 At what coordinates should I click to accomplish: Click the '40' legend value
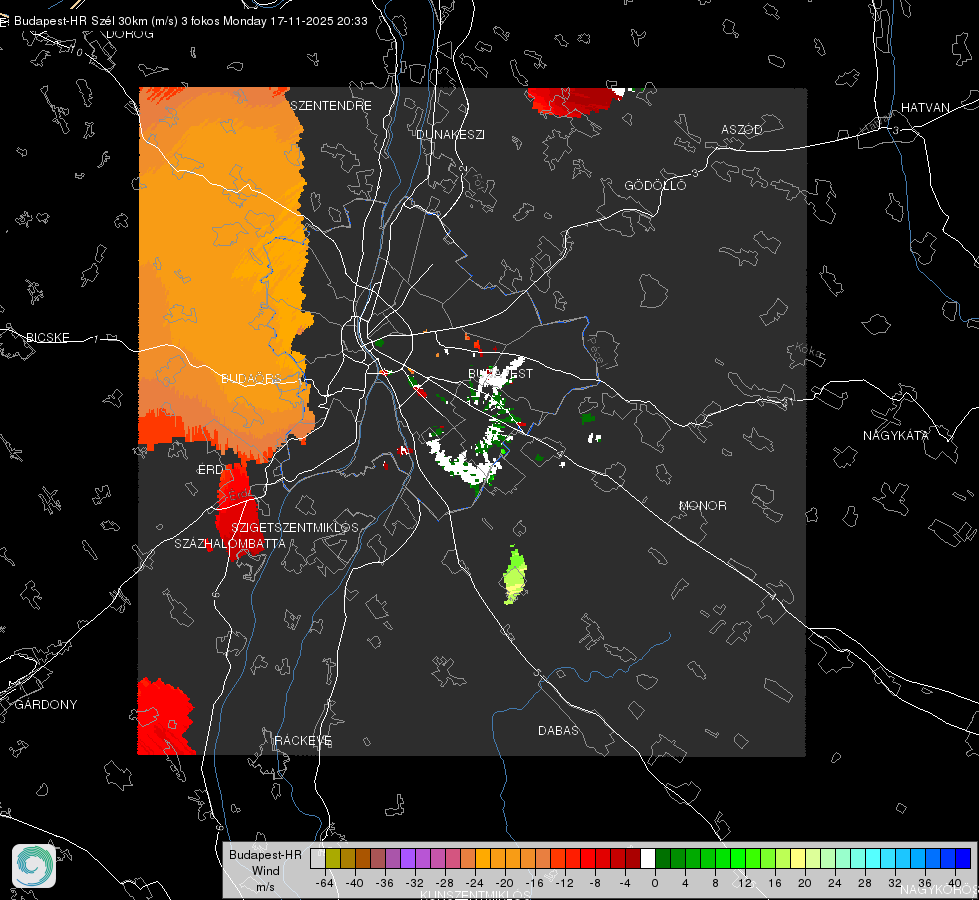click(955, 883)
